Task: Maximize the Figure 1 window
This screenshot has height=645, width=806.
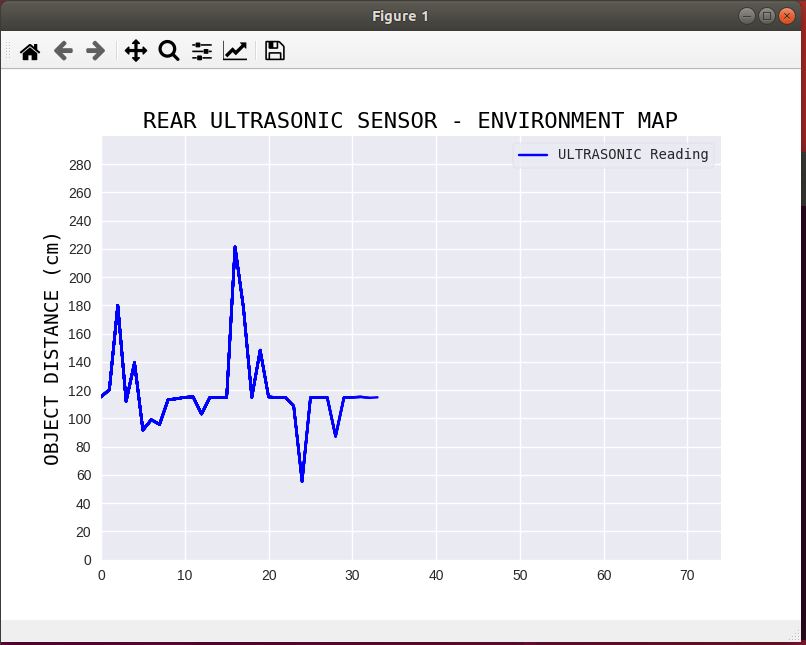Action: (x=766, y=16)
